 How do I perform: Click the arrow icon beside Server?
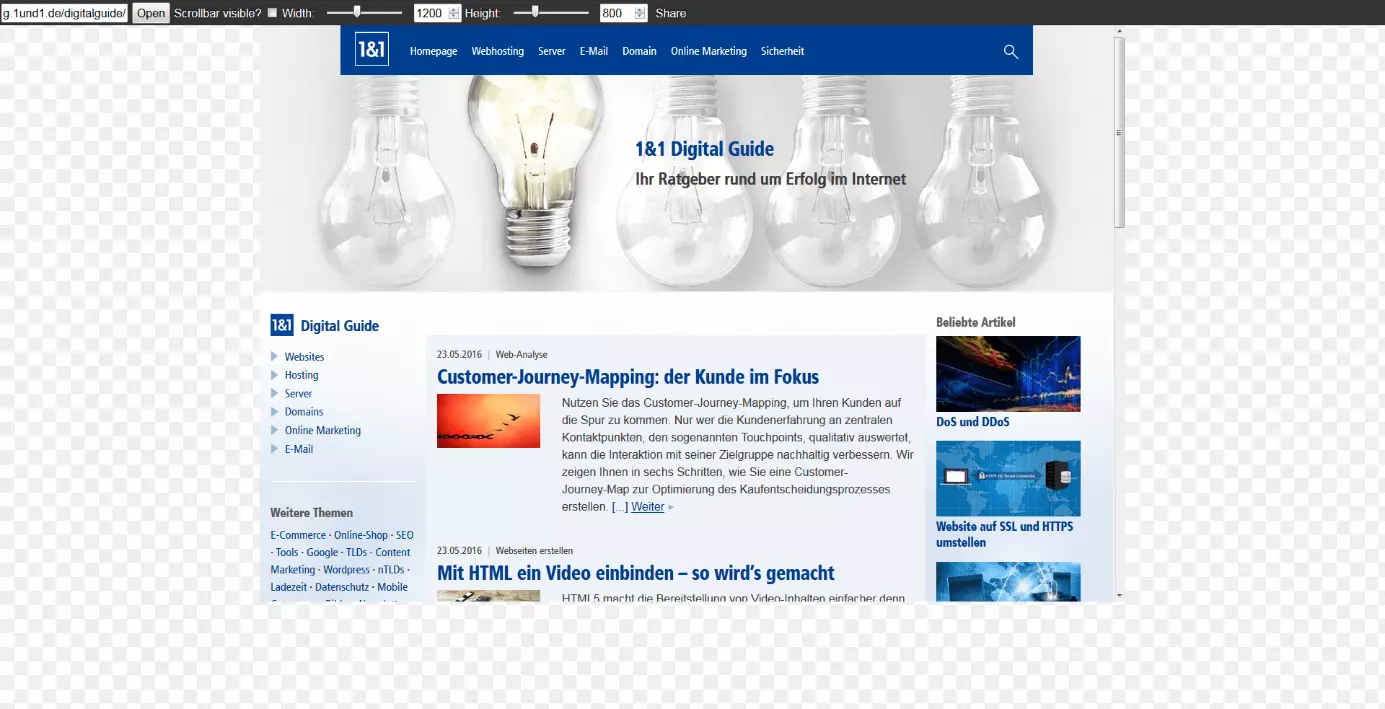pos(275,394)
